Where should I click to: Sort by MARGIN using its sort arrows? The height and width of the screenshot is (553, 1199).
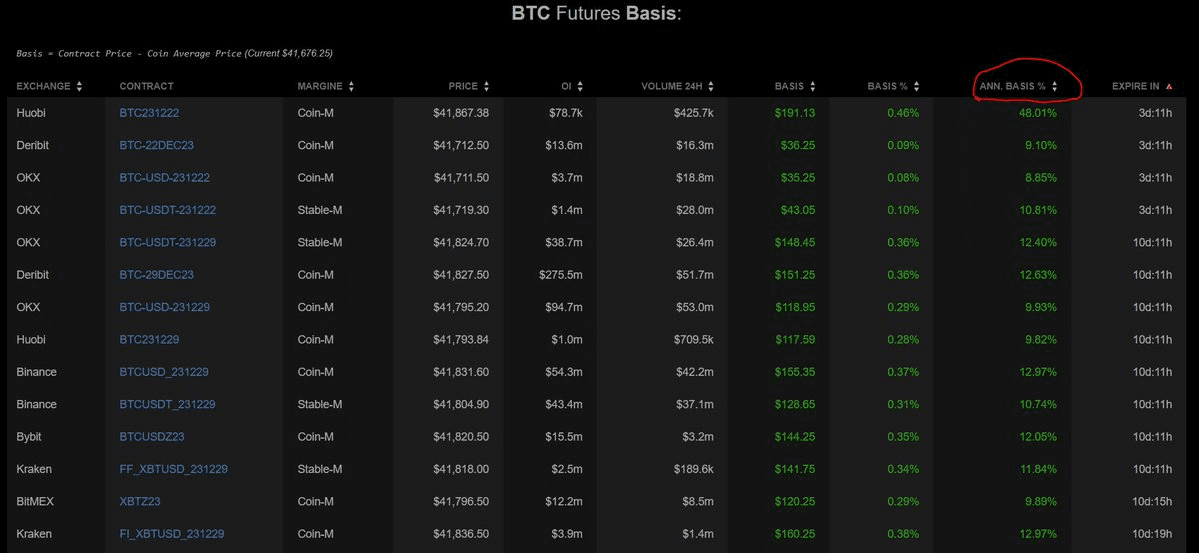click(x=351, y=87)
